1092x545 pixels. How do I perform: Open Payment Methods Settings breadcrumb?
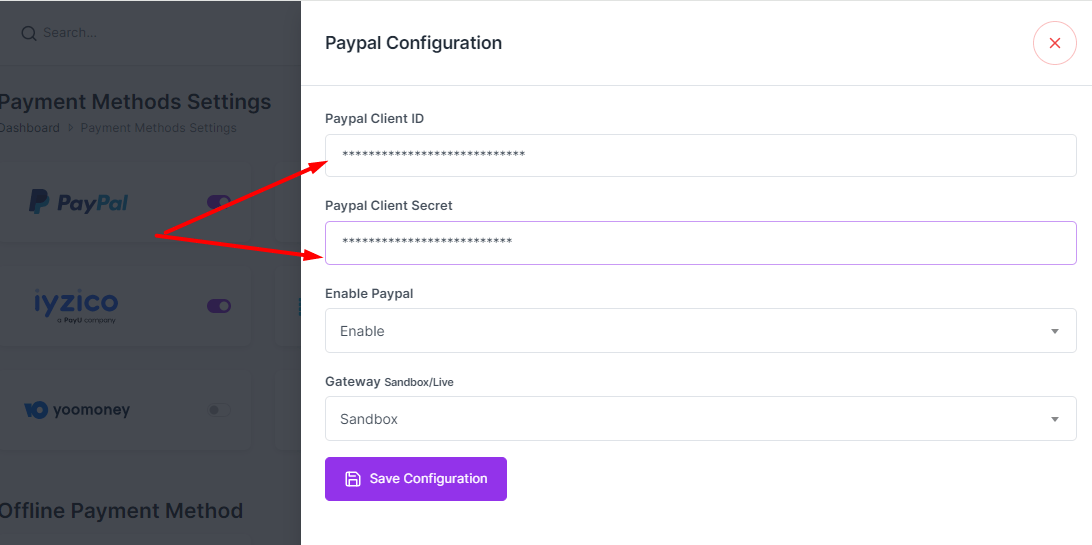pyautogui.click(x=159, y=128)
